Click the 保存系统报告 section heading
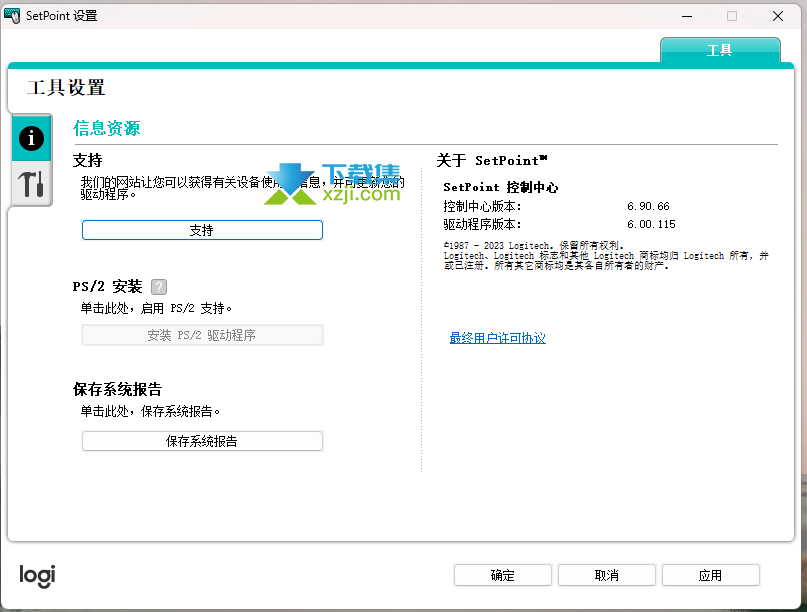Screen dimensions: 807x612 pos(117,389)
